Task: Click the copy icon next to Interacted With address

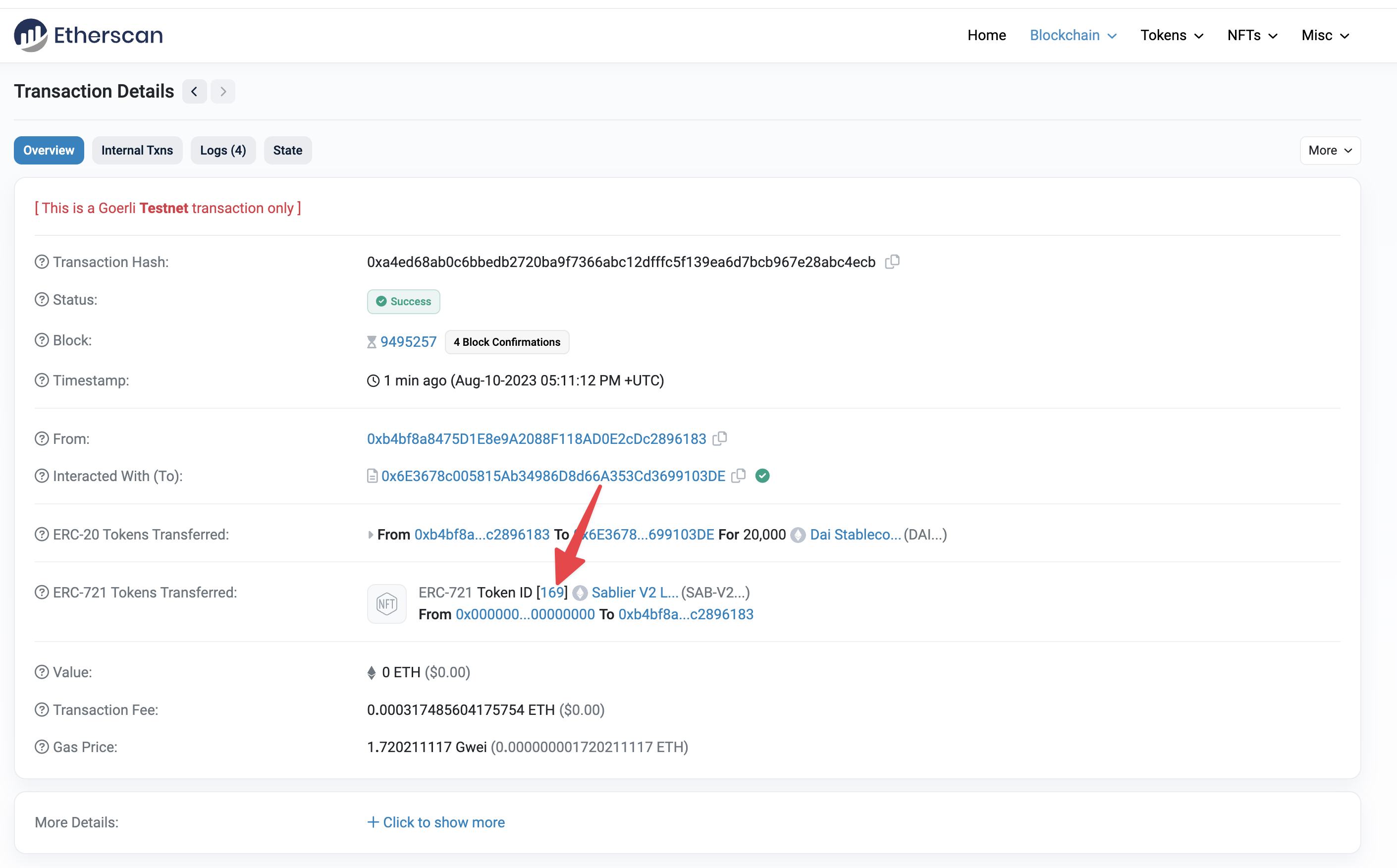Action: pyautogui.click(x=738, y=476)
